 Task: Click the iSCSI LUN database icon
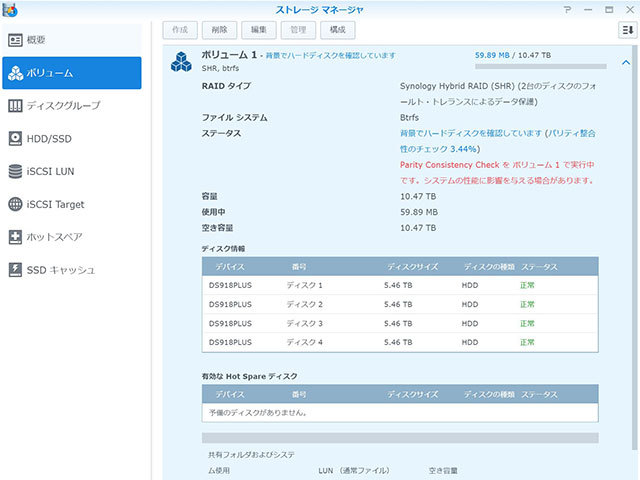[x=16, y=171]
